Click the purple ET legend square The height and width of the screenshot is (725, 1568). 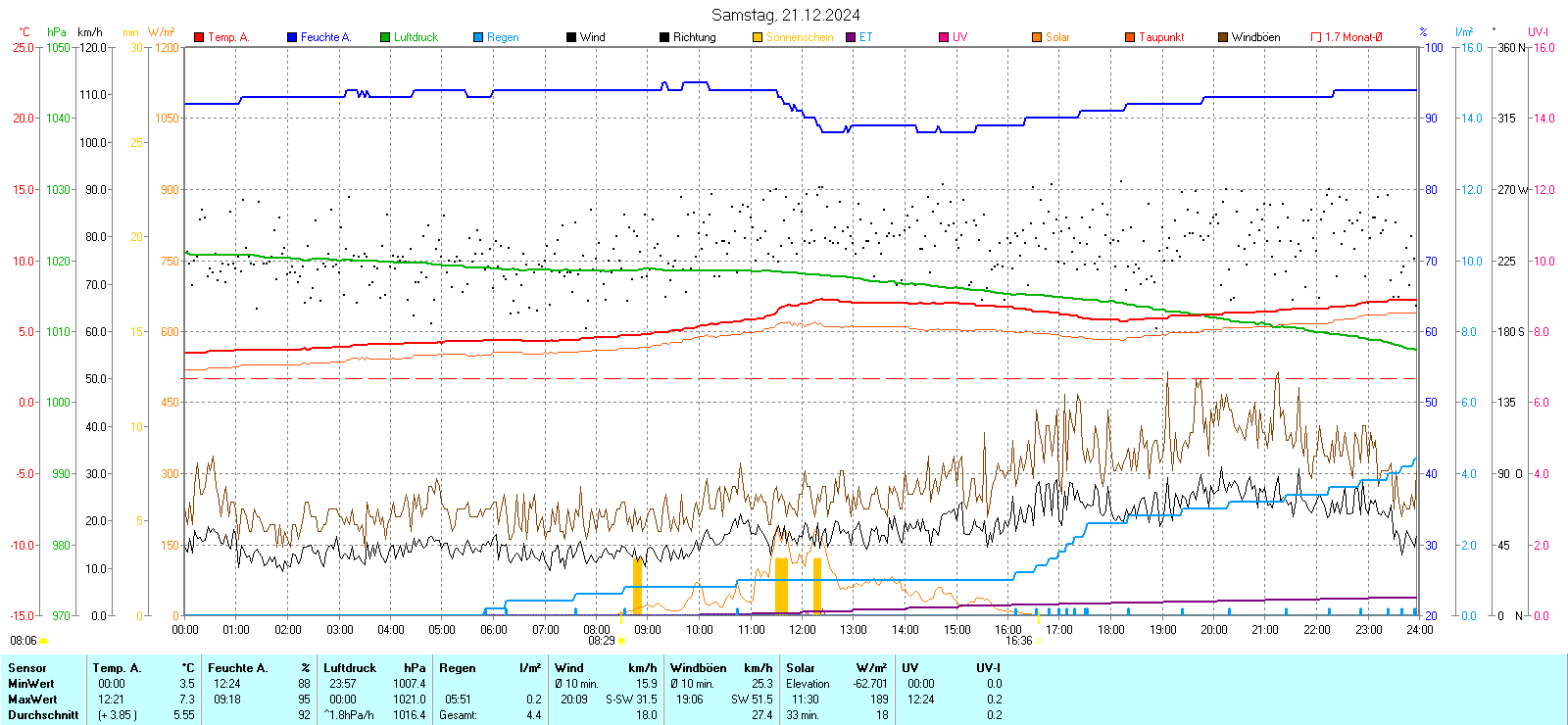[x=851, y=37]
